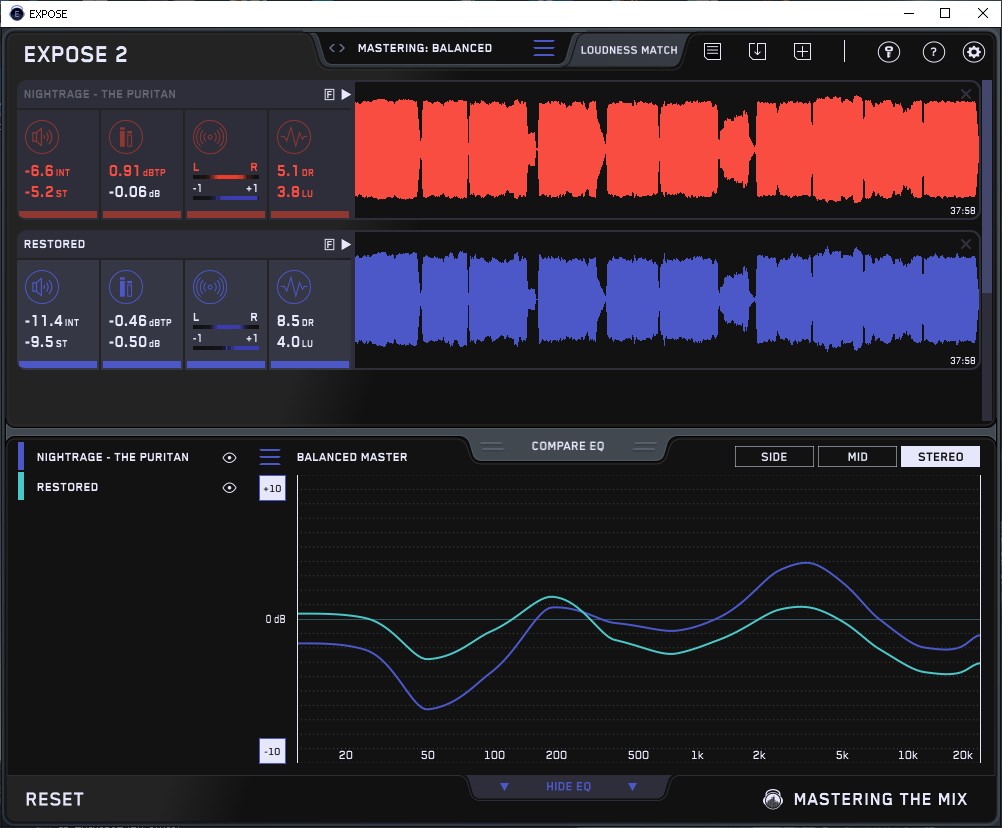This screenshot has height=828, width=1002.
Task: Click the Mastering: Balanced preset name
Action: coord(425,48)
